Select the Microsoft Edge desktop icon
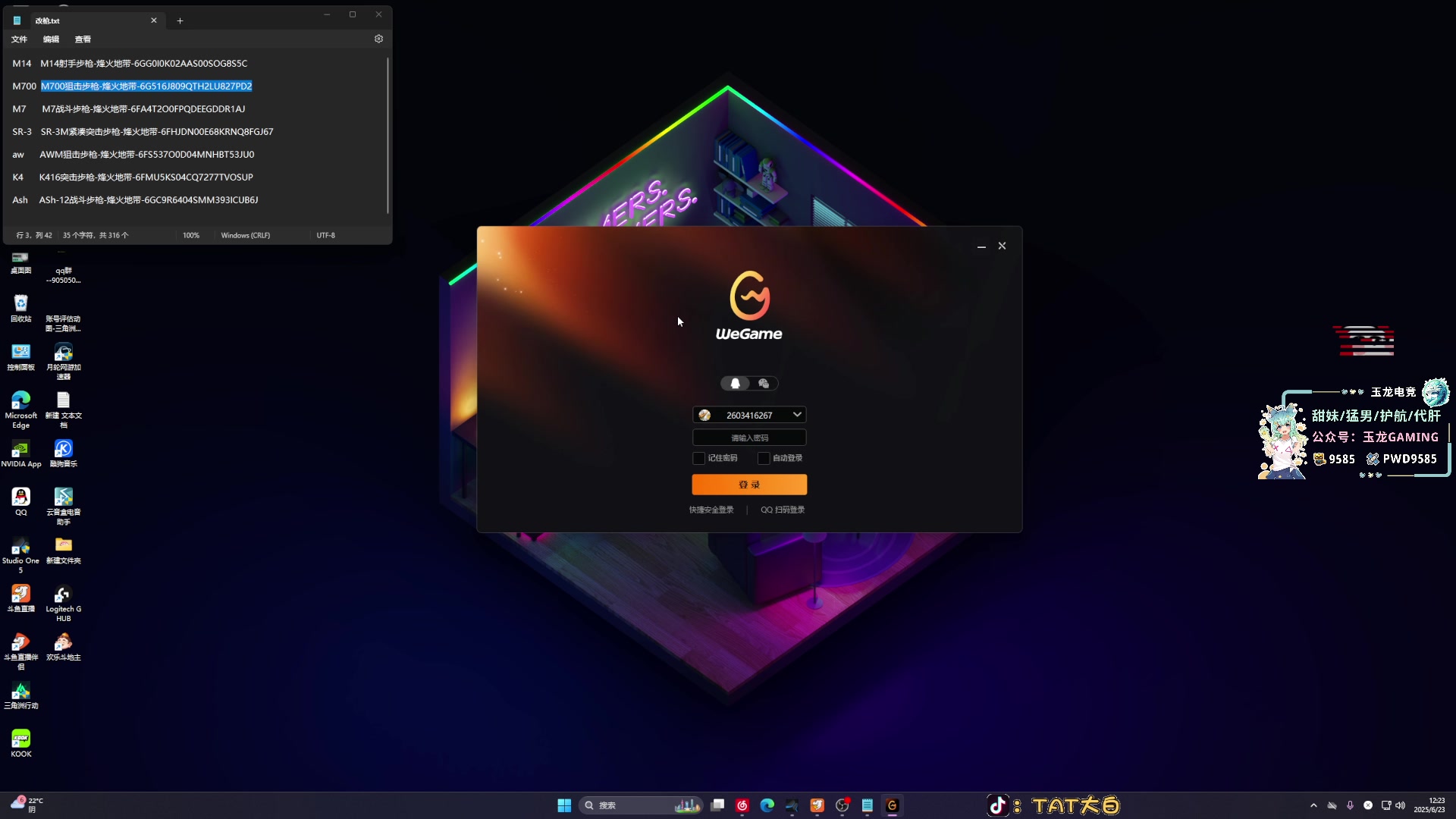Image resolution: width=1456 pixels, height=819 pixels. coord(20,409)
